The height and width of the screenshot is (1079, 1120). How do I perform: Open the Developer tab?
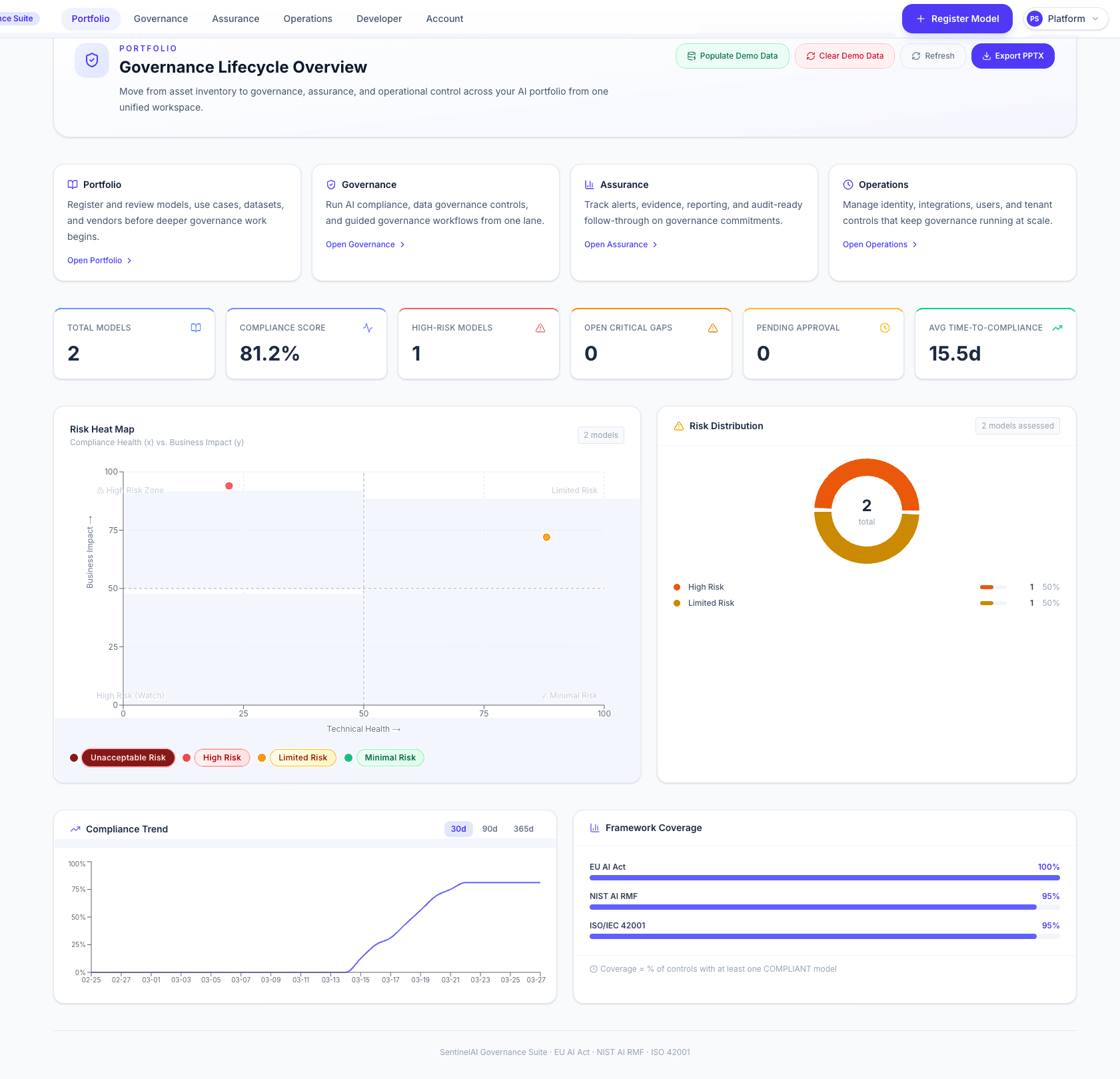point(378,18)
